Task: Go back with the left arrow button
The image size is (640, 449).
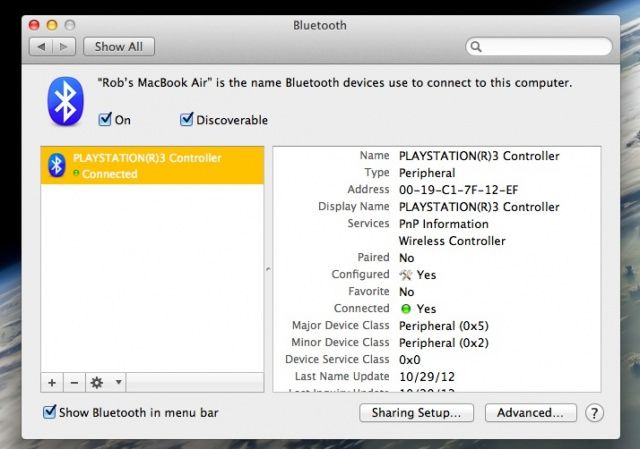Action: click(x=41, y=47)
